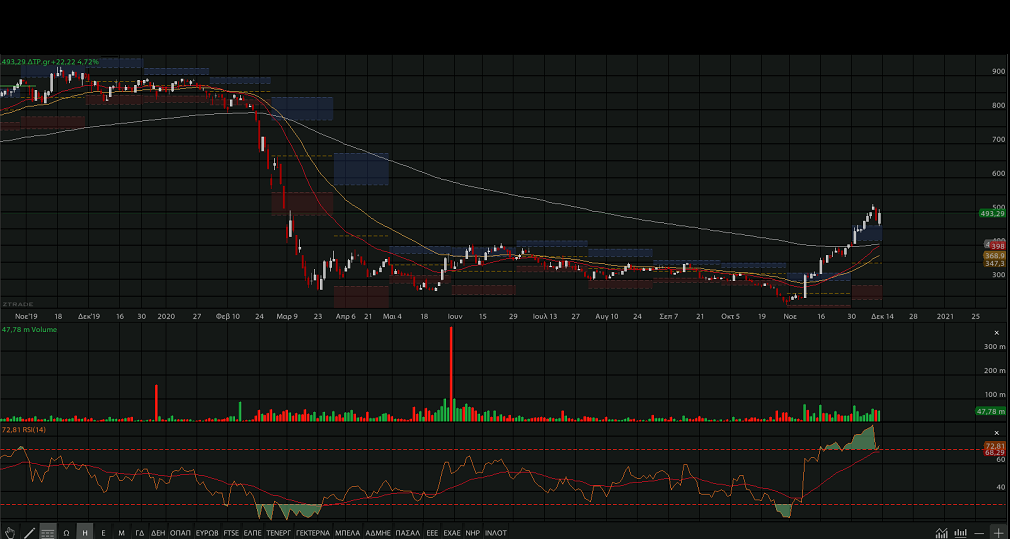
Task: Toggle the Ω timeframe button
Action: 66,533
